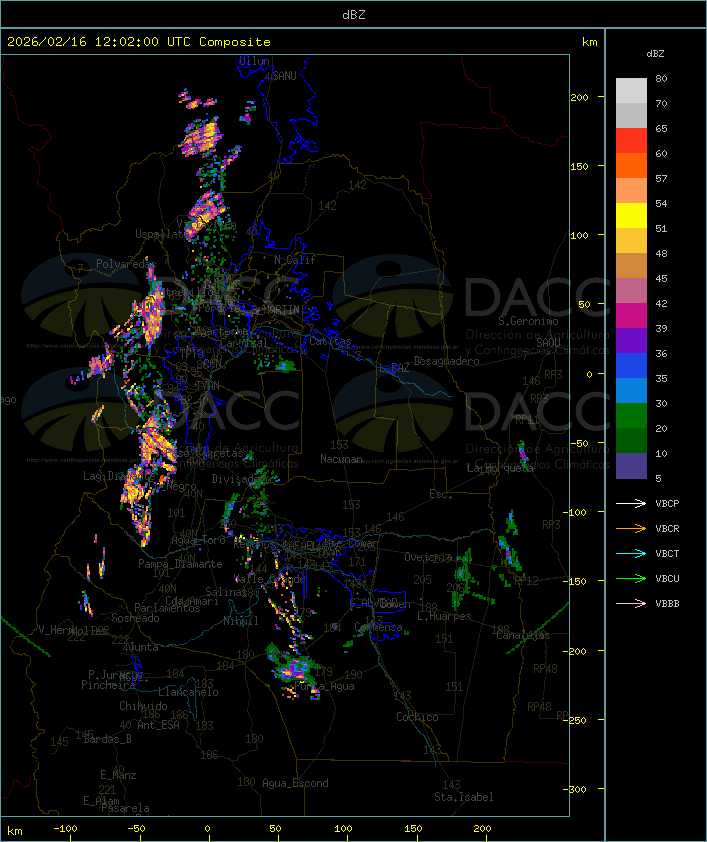Click the Pampa_Diamante map label

coord(180,564)
